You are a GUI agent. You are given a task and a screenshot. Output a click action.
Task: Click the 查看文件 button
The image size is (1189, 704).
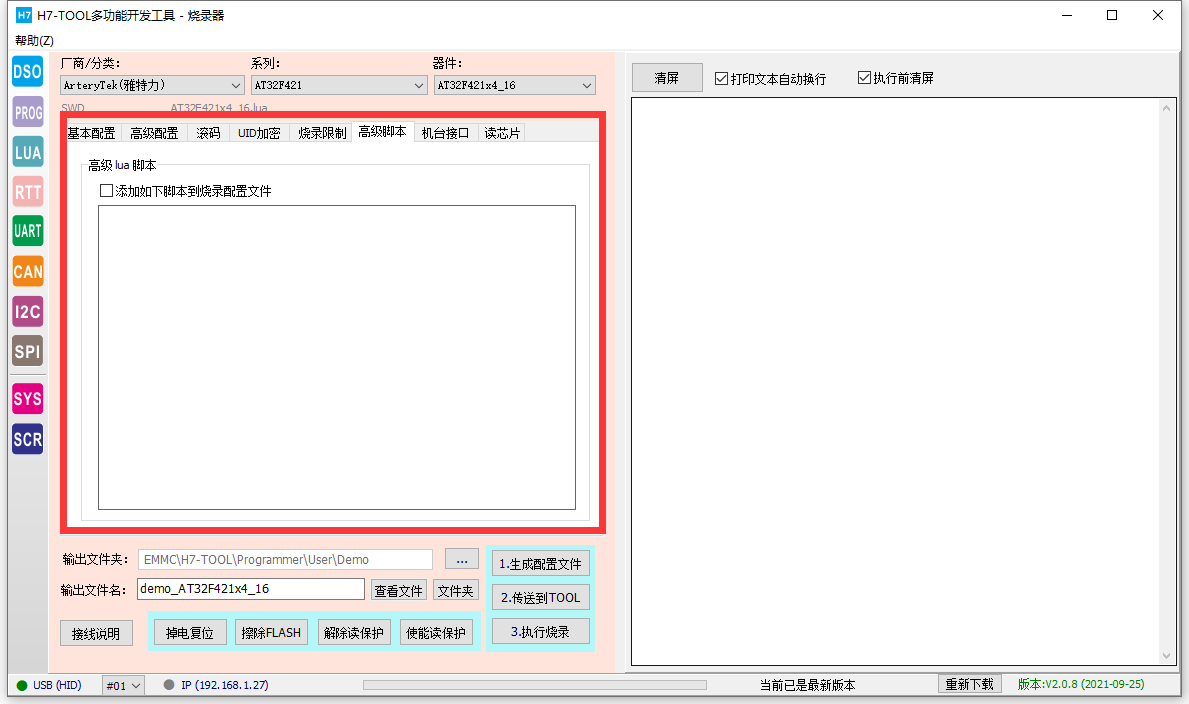[399, 590]
